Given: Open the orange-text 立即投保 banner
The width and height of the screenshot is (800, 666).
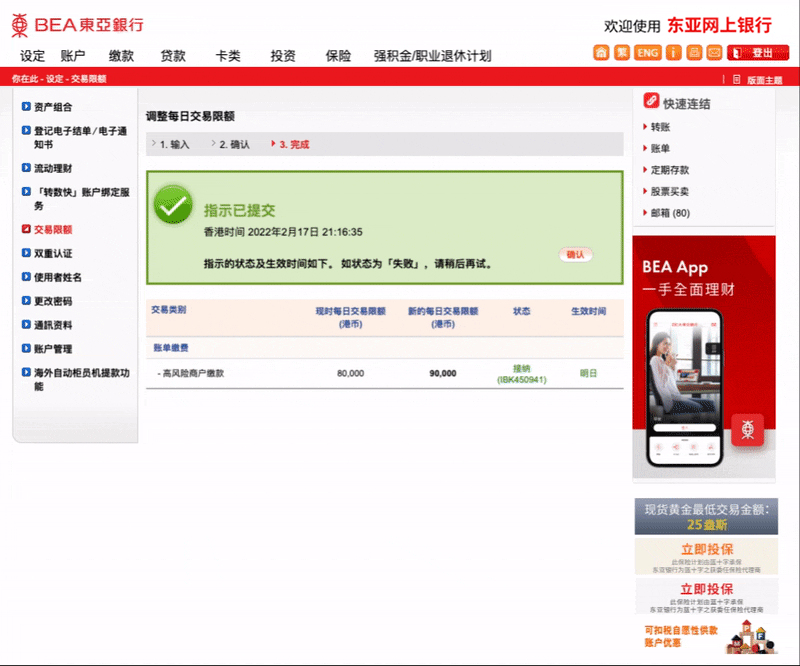Looking at the screenshot, I should tap(706, 556).
